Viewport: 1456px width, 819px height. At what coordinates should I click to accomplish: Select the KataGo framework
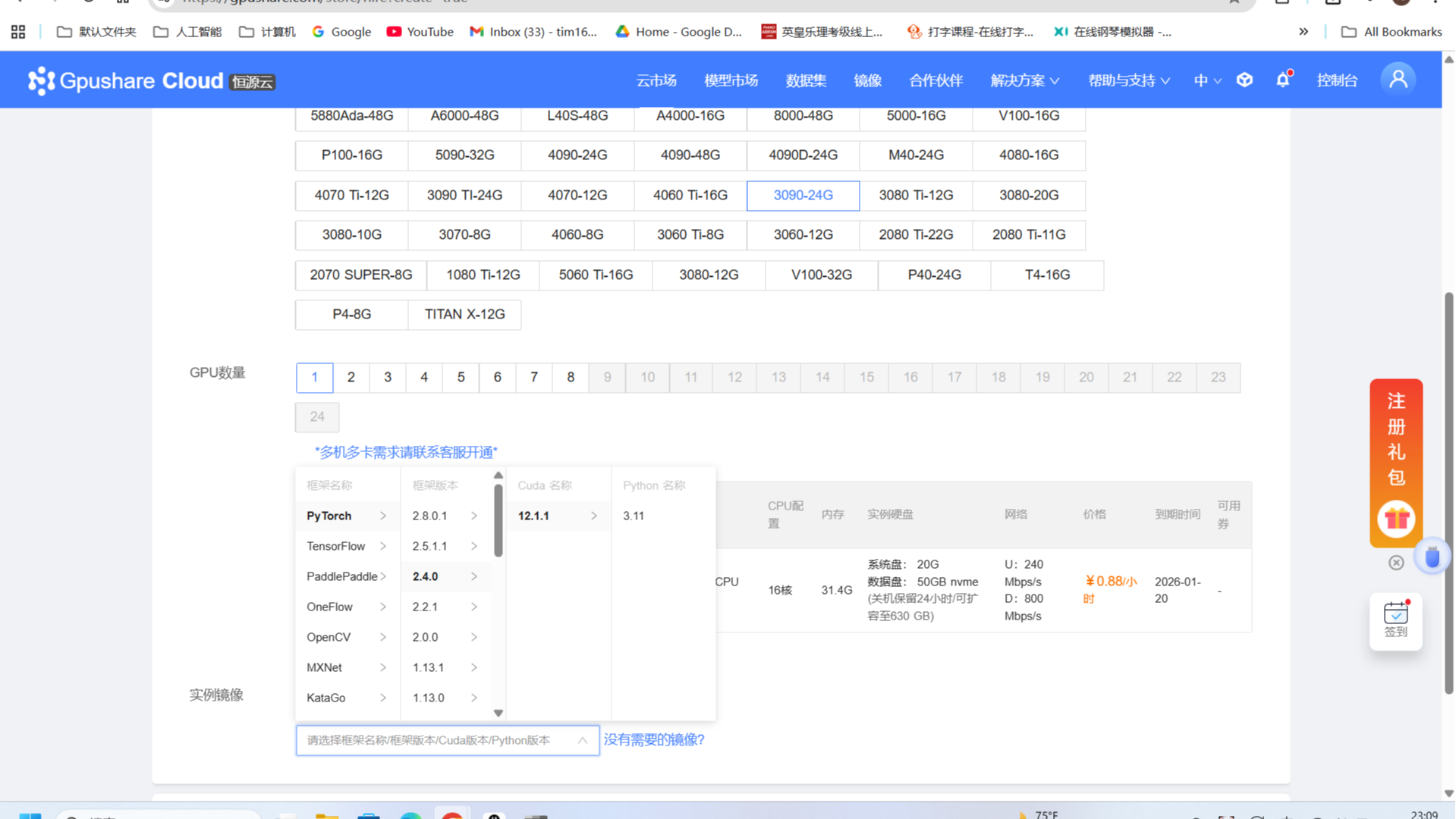tap(347, 698)
